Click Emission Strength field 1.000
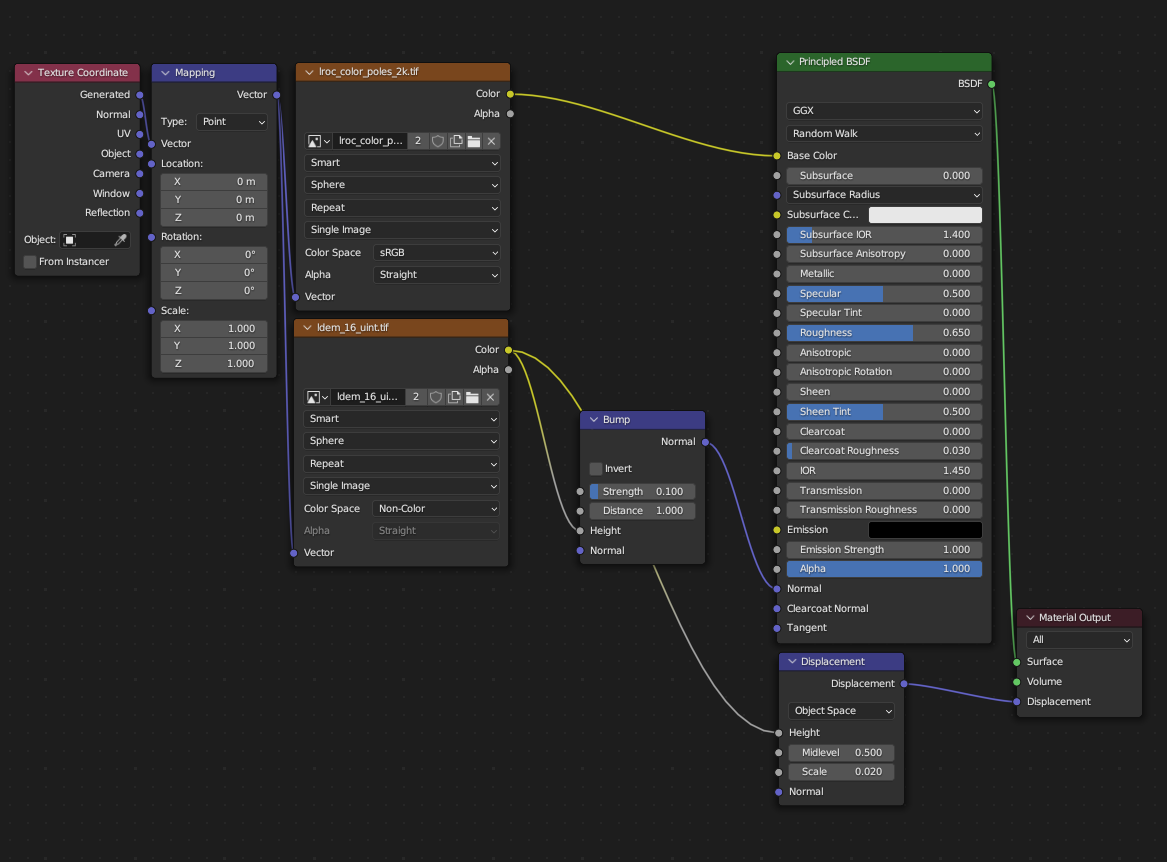Viewport: 1167px width, 862px height. [884, 549]
